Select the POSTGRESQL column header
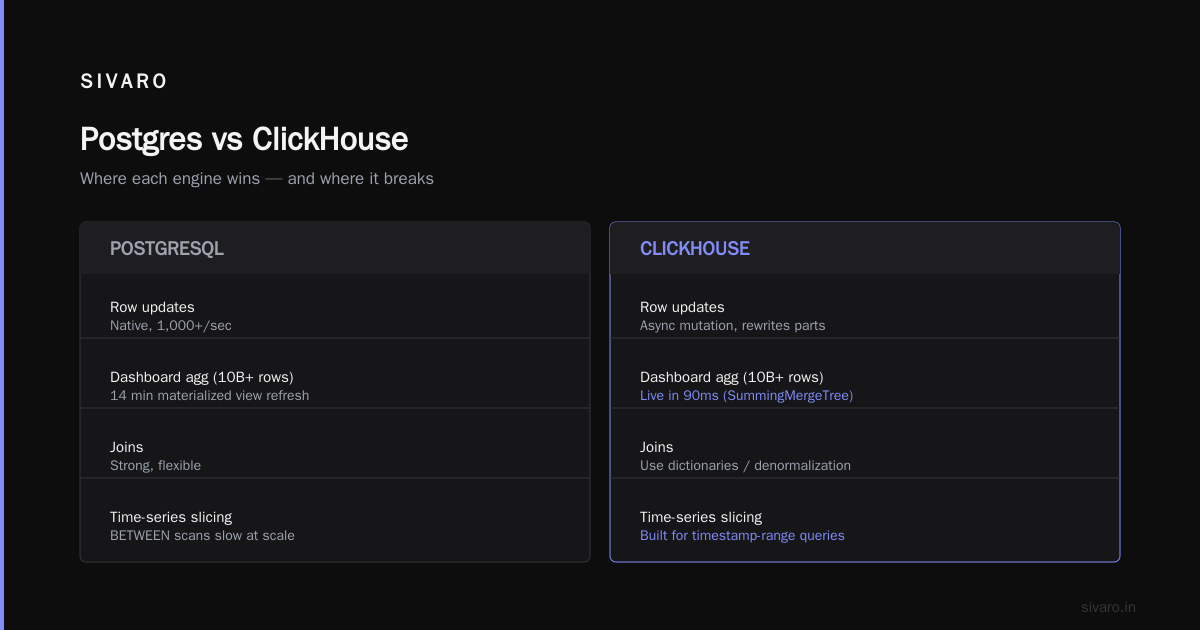Viewport: 1200px width, 630px height. click(x=167, y=249)
